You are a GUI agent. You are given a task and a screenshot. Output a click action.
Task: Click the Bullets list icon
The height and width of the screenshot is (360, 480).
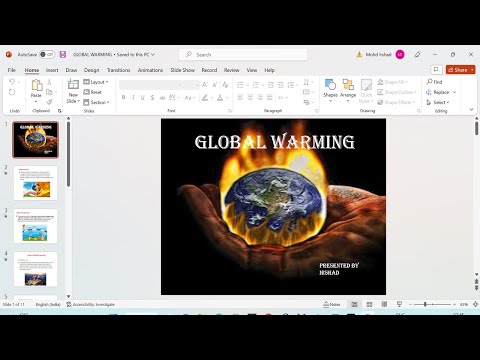click(240, 85)
